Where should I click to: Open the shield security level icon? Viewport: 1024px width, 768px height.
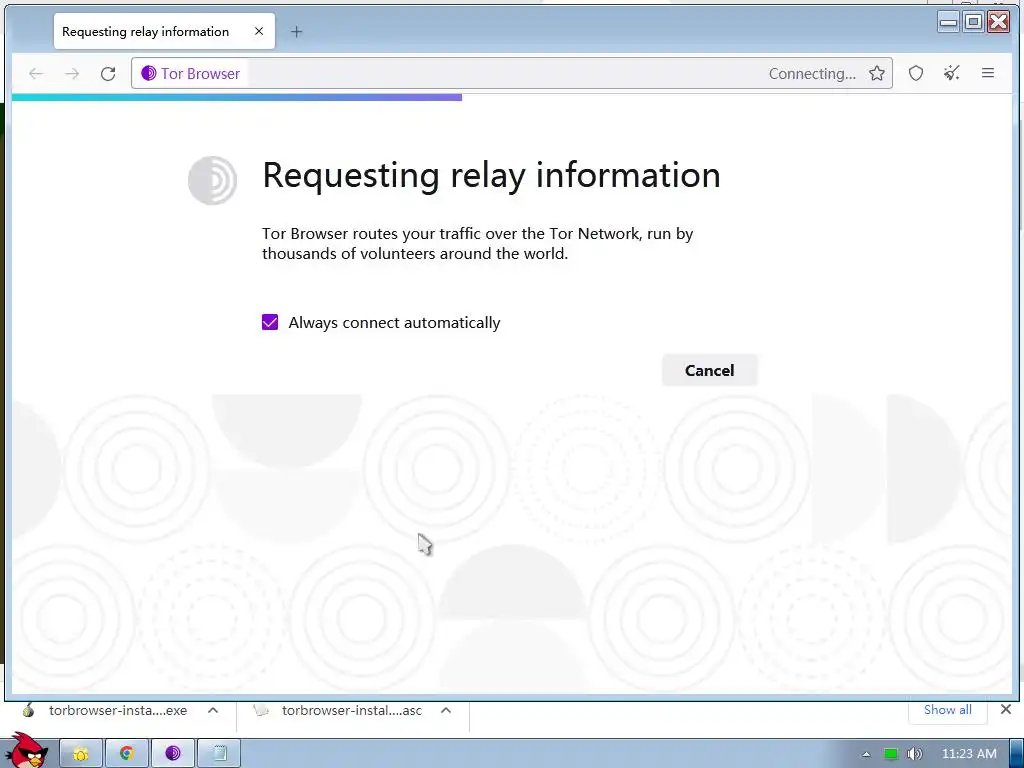[x=916, y=73]
